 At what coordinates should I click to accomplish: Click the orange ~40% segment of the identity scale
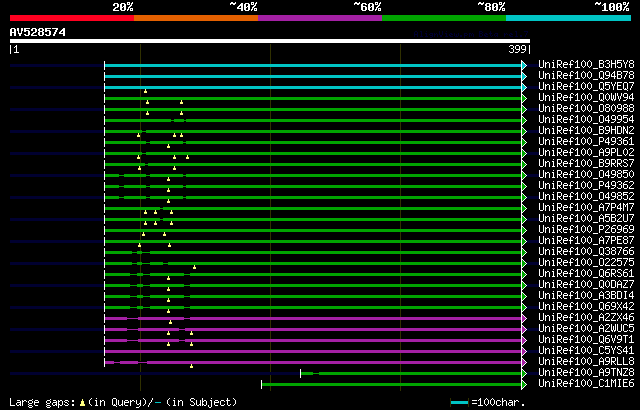(x=196, y=18)
